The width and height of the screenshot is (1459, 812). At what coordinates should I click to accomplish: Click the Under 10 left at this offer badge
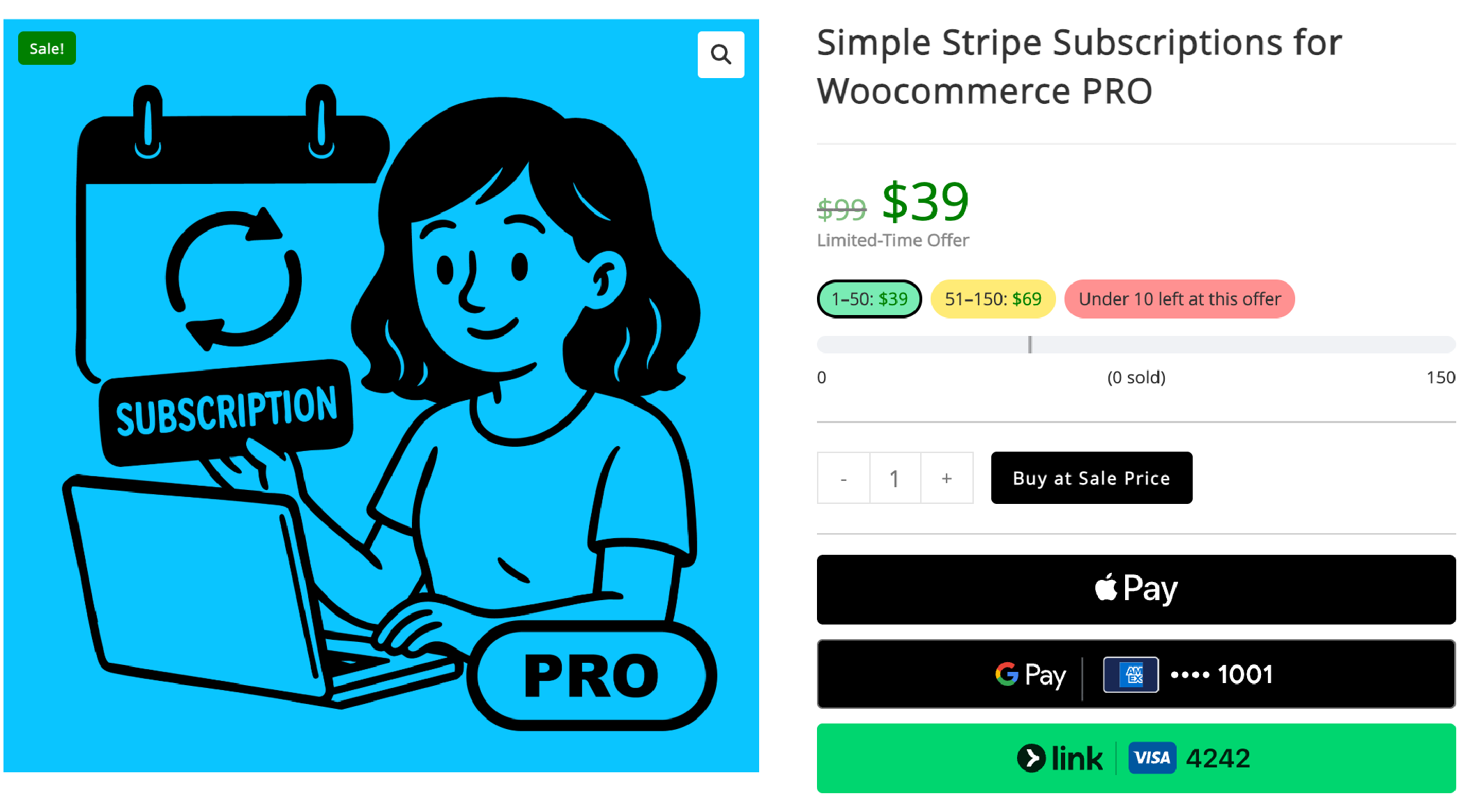pos(1179,299)
